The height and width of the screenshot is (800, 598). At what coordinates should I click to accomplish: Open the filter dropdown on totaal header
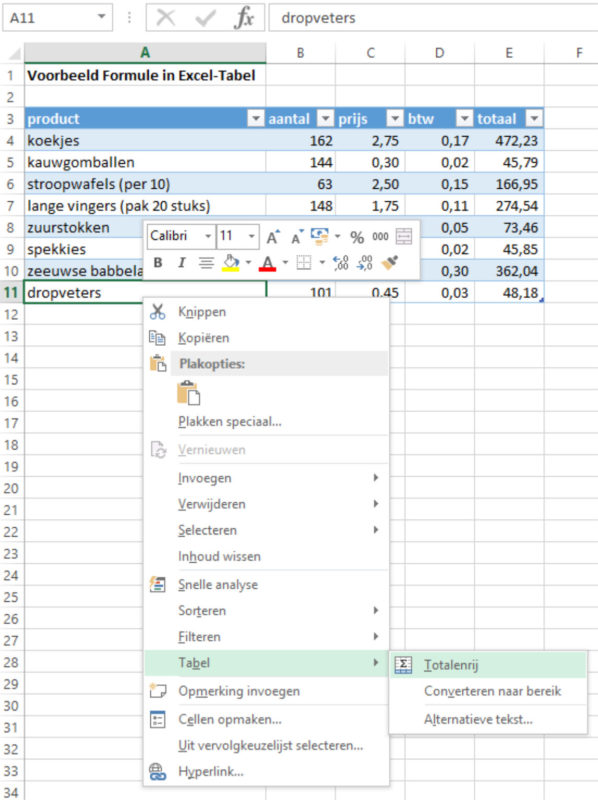coord(534,118)
